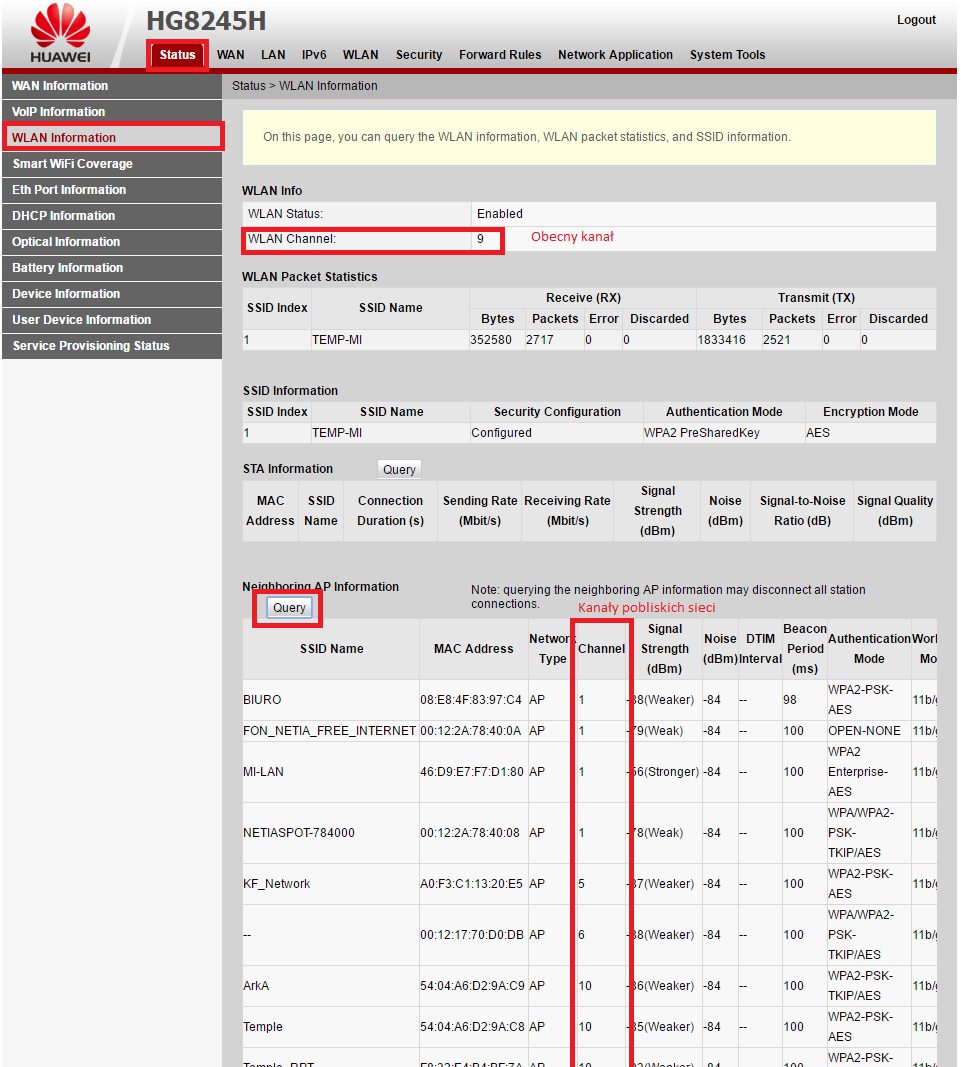Click the Neighboring AP Query button
Screen dimensions: 961x1067
pyautogui.click(x=289, y=608)
